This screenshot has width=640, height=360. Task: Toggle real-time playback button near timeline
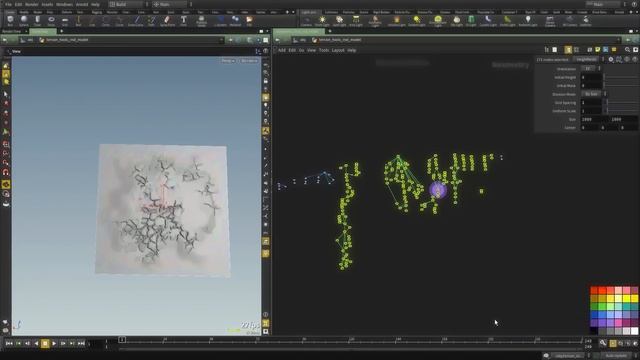point(613,344)
